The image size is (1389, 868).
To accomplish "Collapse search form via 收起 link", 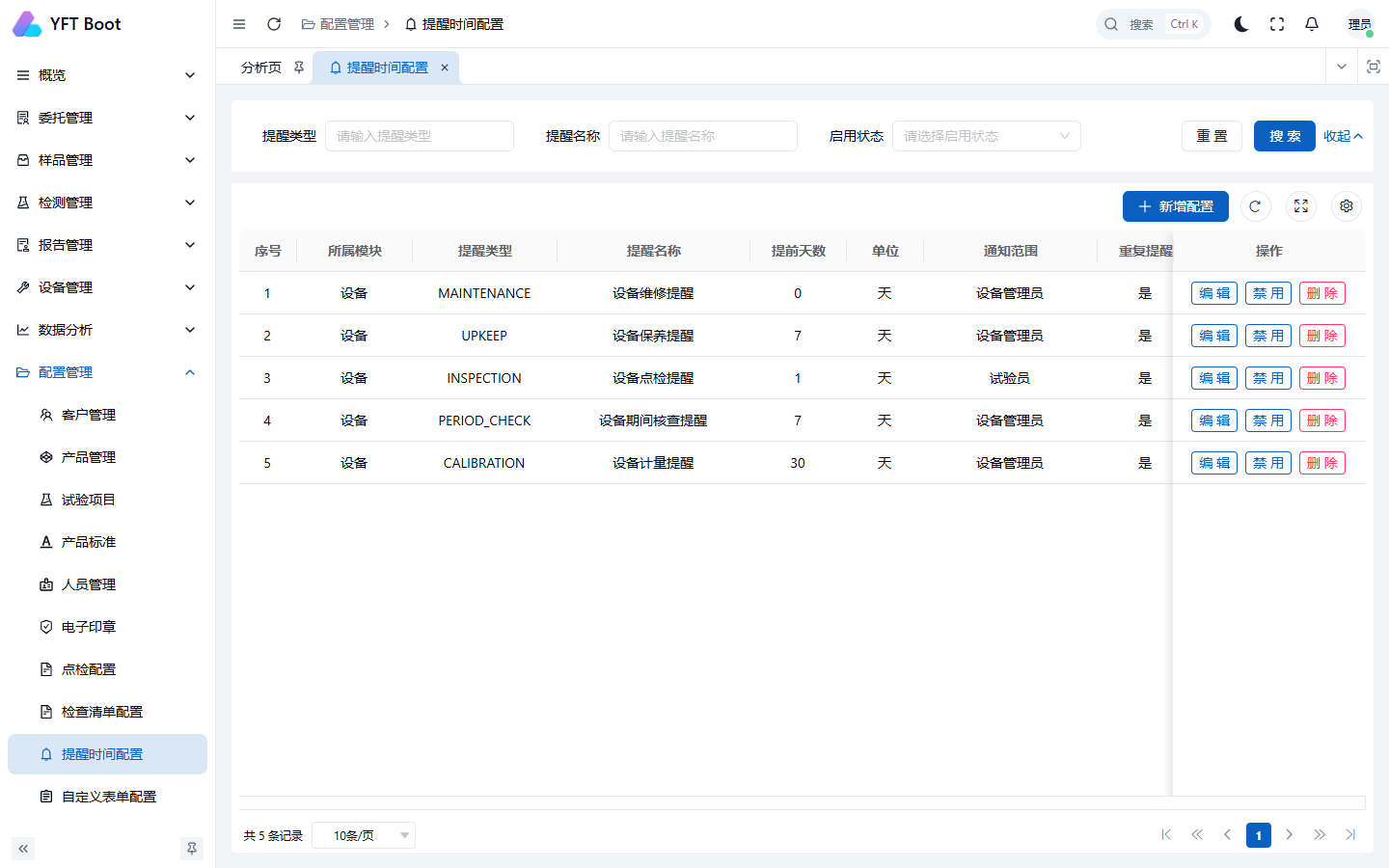I will (x=1343, y=136).
